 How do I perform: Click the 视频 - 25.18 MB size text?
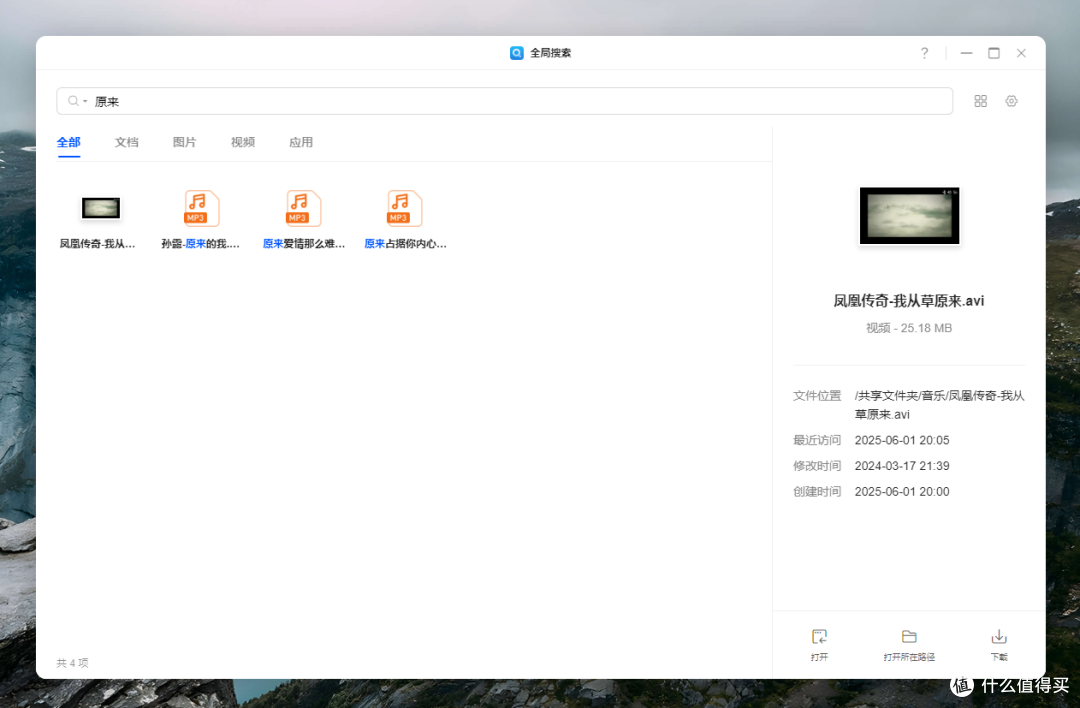pyautogui.click(x=908, y=329)
